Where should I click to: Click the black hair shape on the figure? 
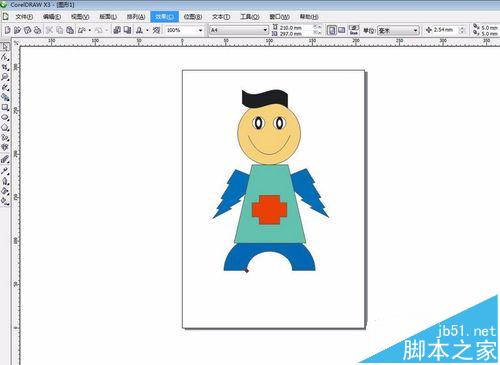(264, 99)
